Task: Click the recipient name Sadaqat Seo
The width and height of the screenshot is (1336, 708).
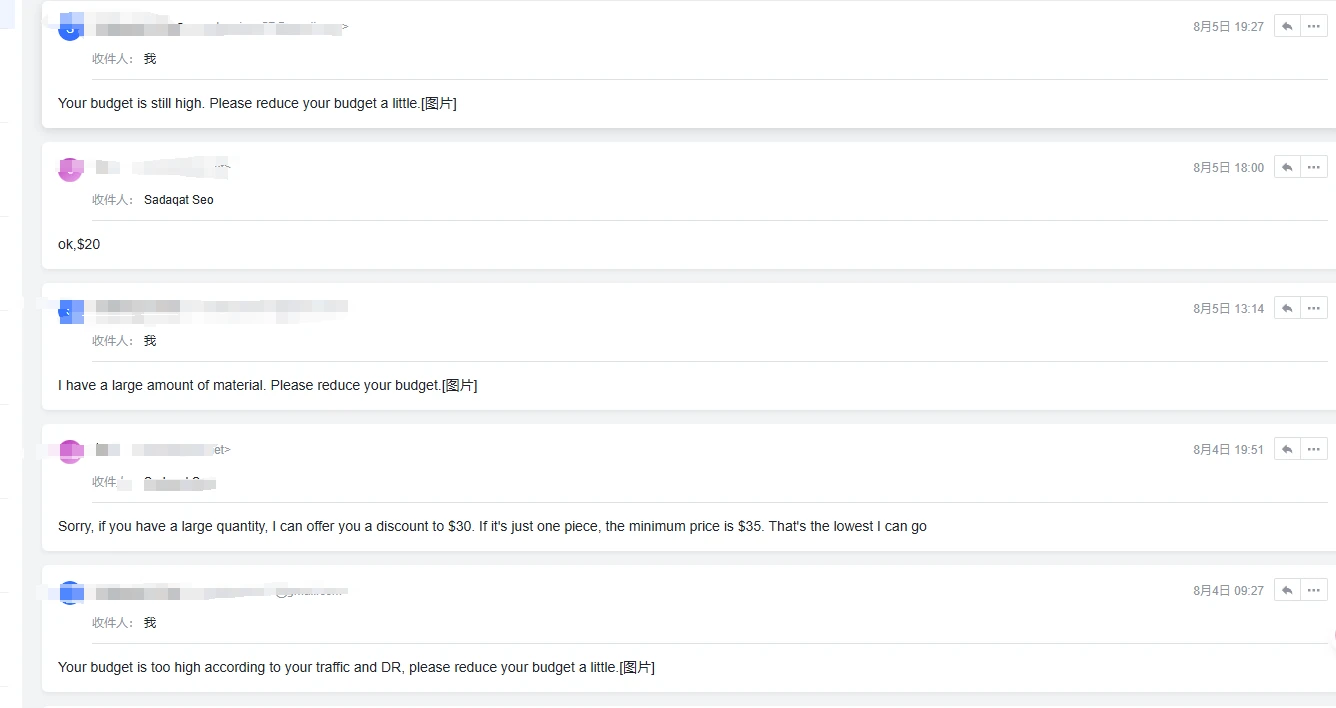Action: (x=179, y=200)
